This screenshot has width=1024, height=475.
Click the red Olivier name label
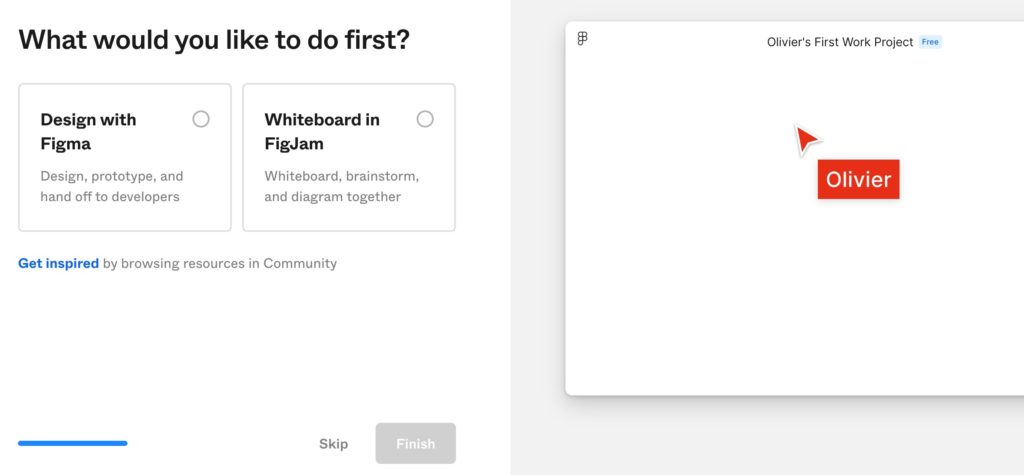pyautogui.click(x=858, y=180)
